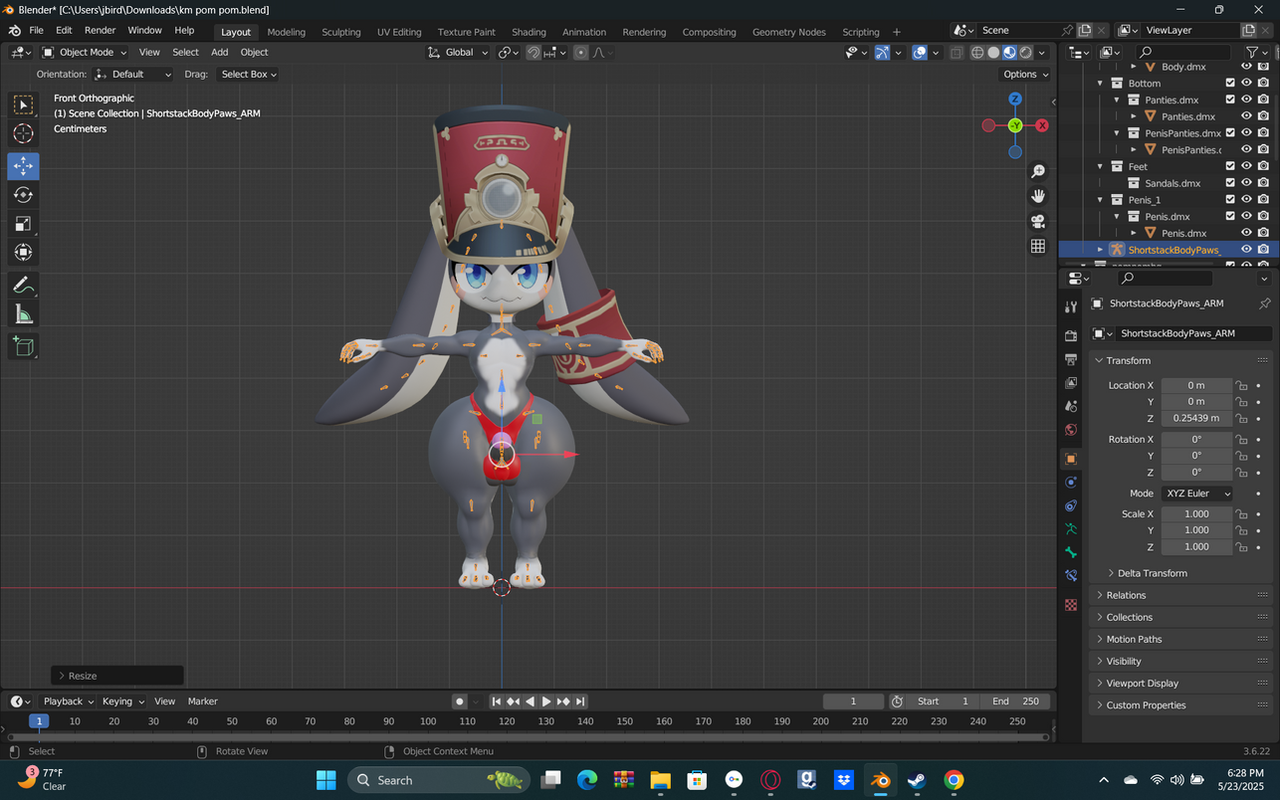The width and height of the screenshot is (1280, 800).
Task: Click the viewport zoom magnifier icon
Action: [x=1038, y=172]
